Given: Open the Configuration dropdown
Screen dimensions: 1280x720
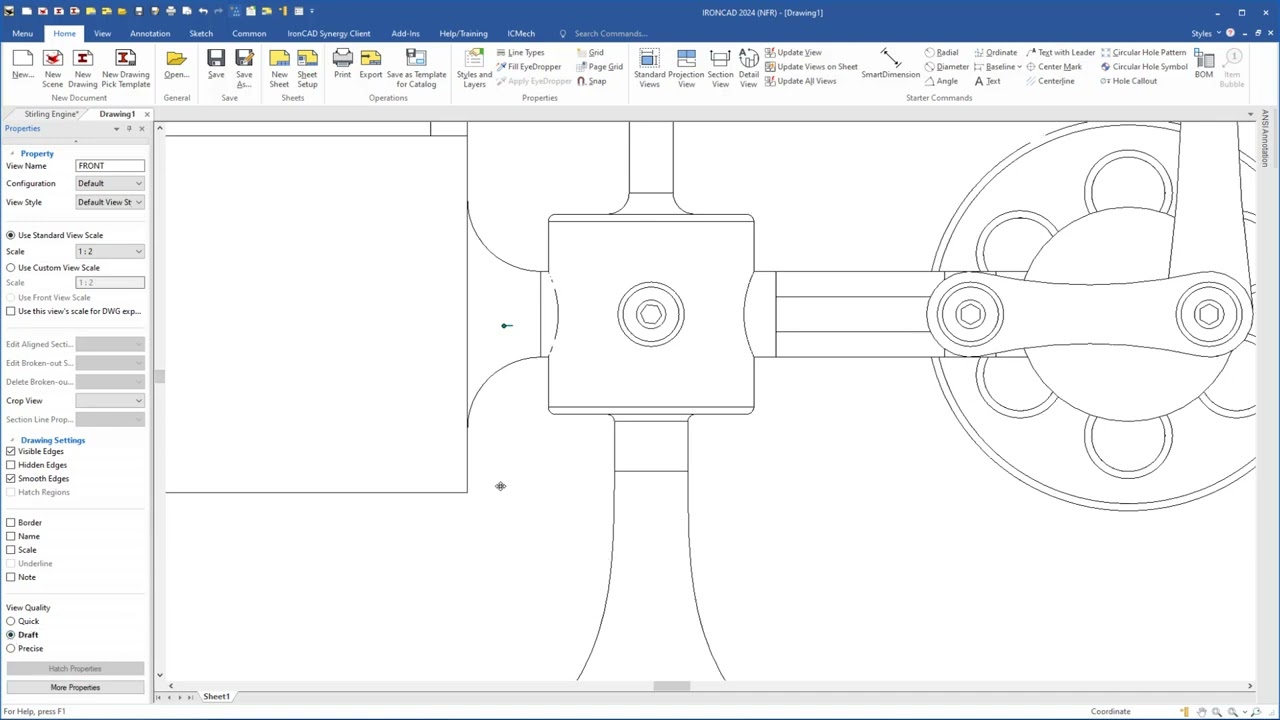Looking at the screenshot, I should [110, 184].
